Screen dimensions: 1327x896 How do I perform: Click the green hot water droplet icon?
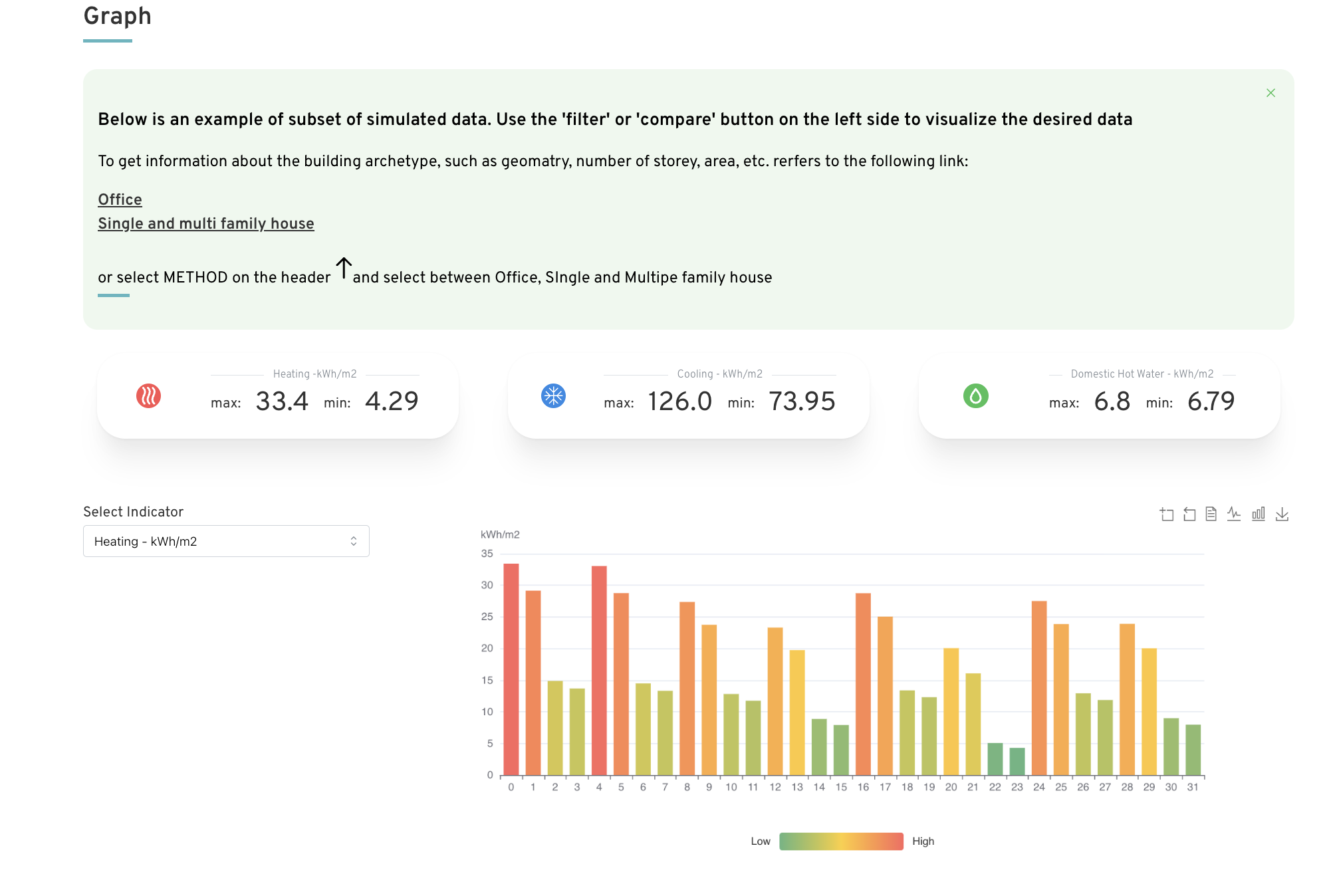coord(976,396)
